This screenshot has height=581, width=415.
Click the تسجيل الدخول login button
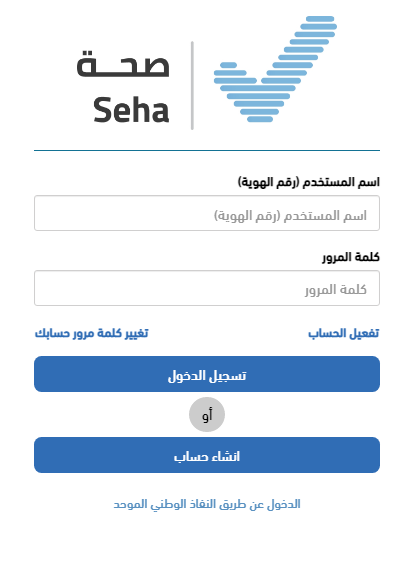207,374
